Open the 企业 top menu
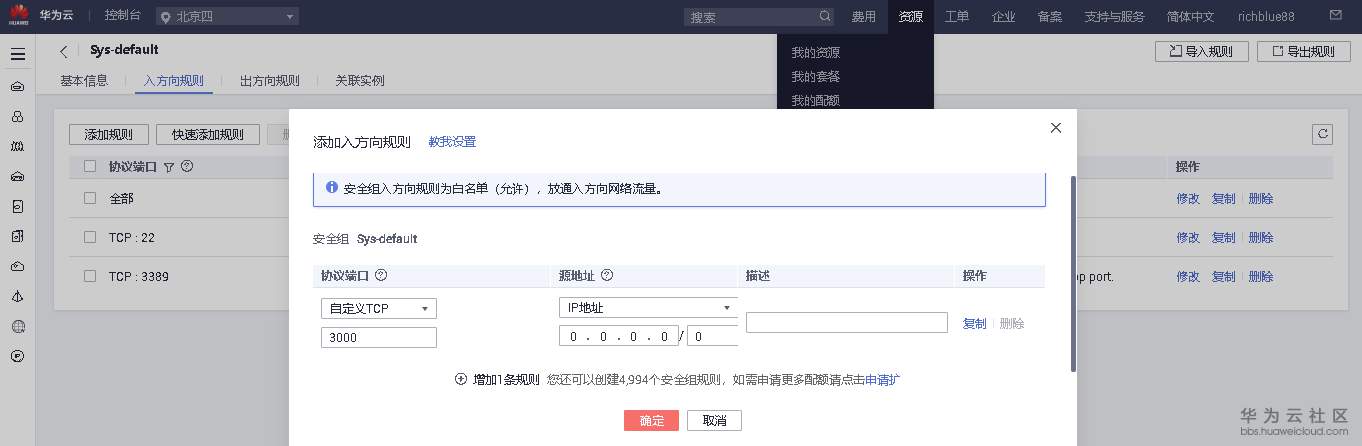The image size is (1362, 446). point(1003,17)
